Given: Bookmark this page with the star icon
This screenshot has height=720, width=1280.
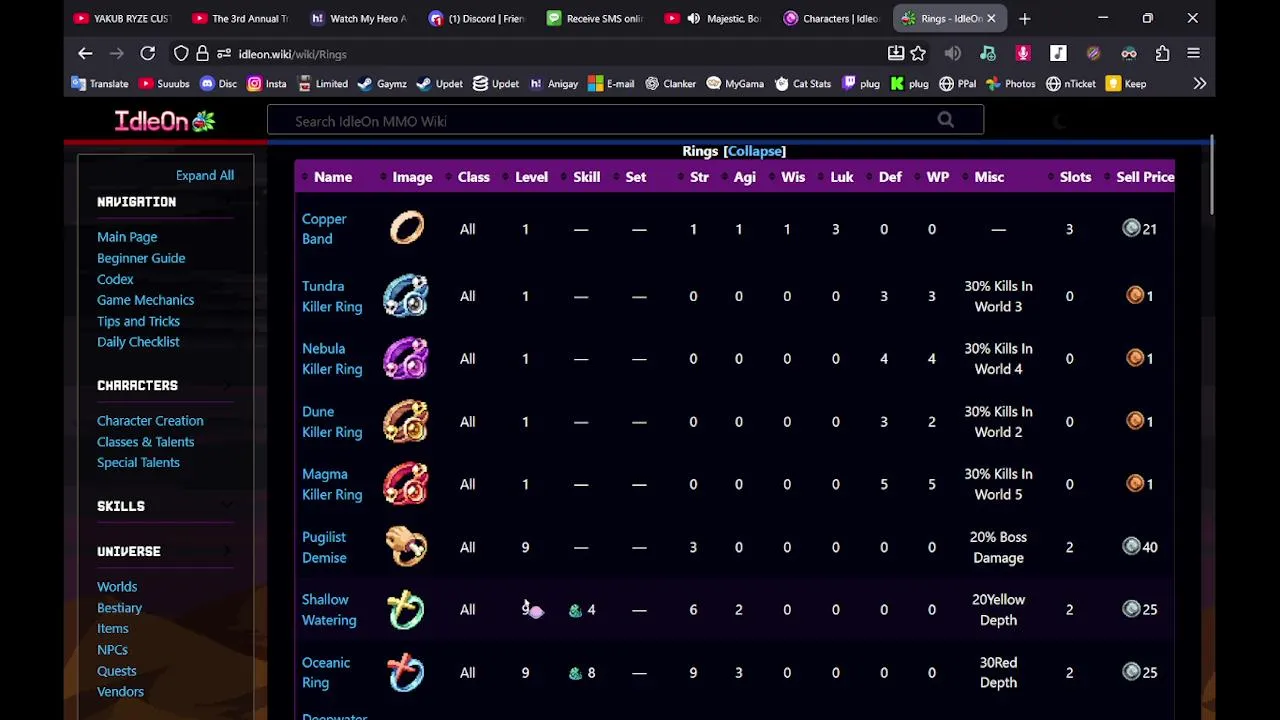Looking at the screenshot, I should [x=918, y=54].
